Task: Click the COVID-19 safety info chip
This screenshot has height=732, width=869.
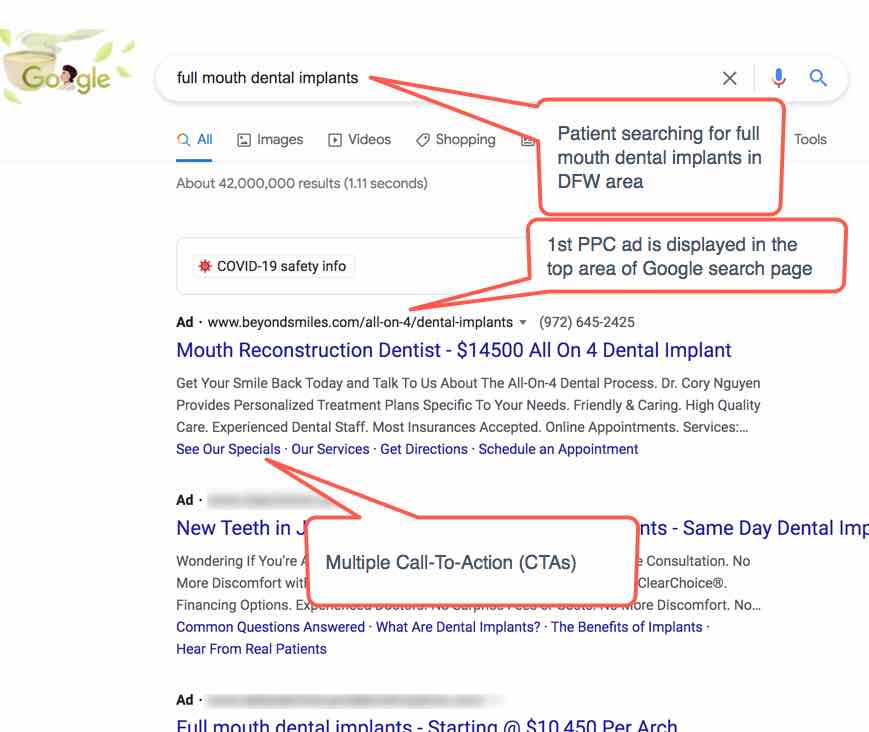Action: click(273, 267)
